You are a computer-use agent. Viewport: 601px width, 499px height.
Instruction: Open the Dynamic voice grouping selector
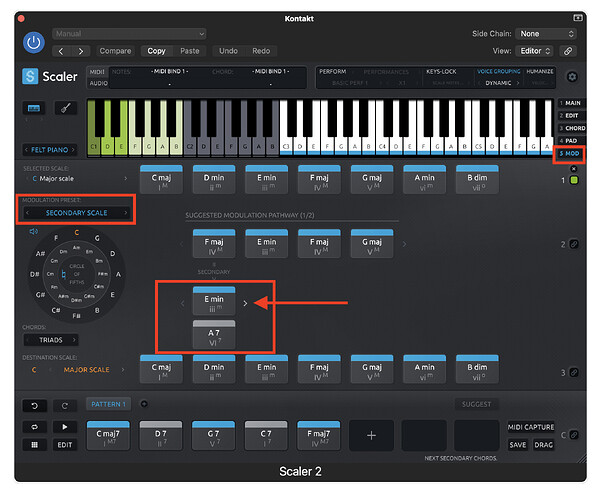click(498, 83)
